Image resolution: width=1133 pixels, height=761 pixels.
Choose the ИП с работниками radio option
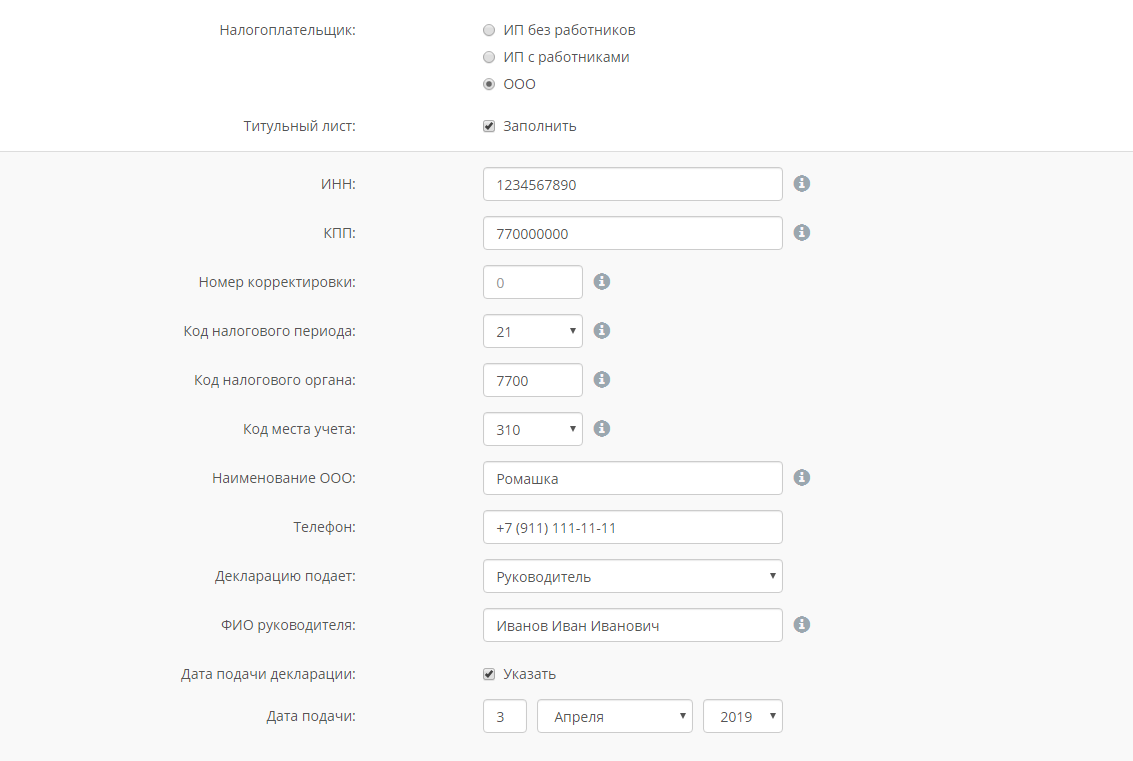tap(489, 57)
